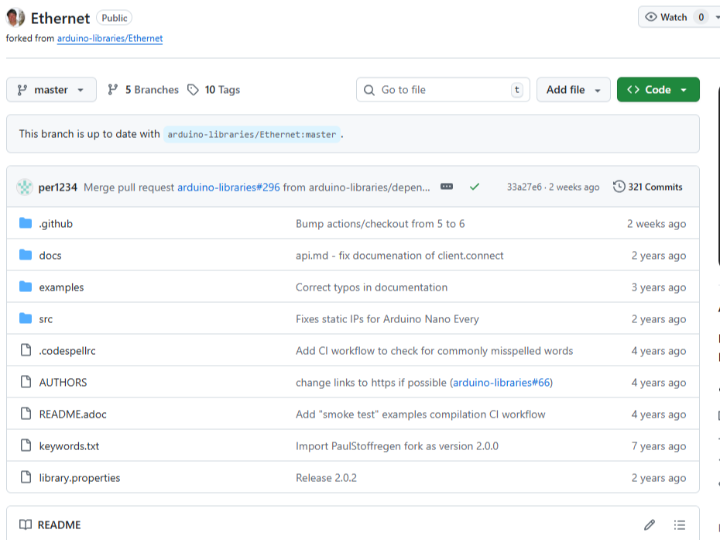This screenshot has height=540, width=720.
Task: Click the green check status icon
Action: pyautogui.click(x=474, y=187)
